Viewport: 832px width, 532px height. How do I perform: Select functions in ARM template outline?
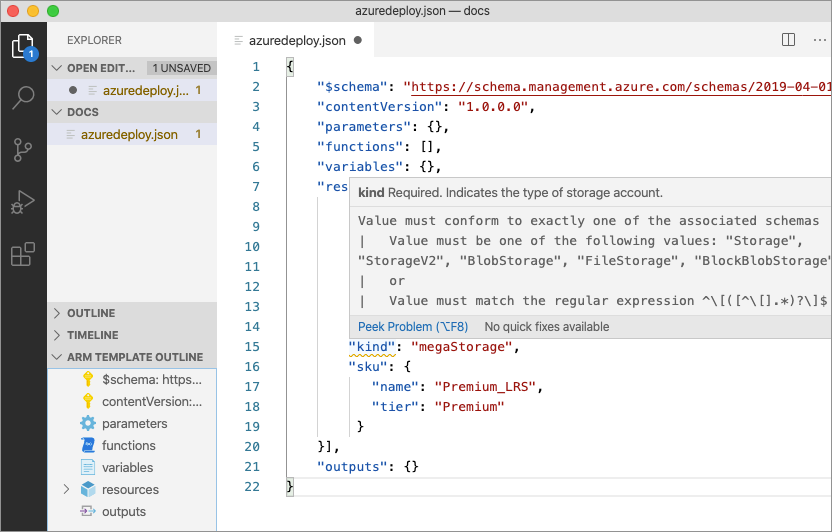click(128, 446)
